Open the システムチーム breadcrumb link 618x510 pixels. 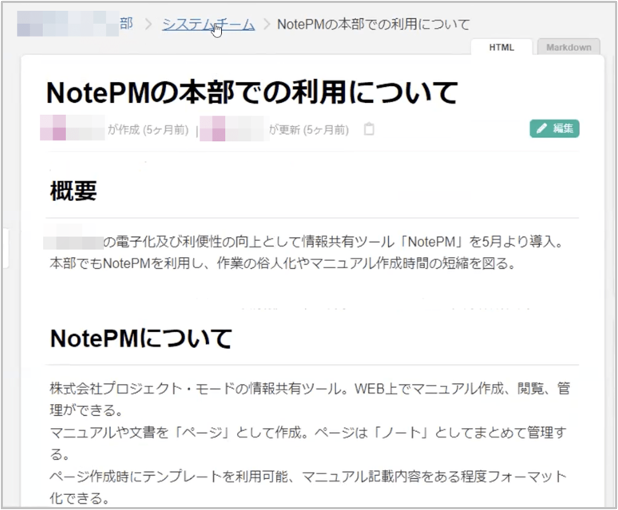pos(208,24)
